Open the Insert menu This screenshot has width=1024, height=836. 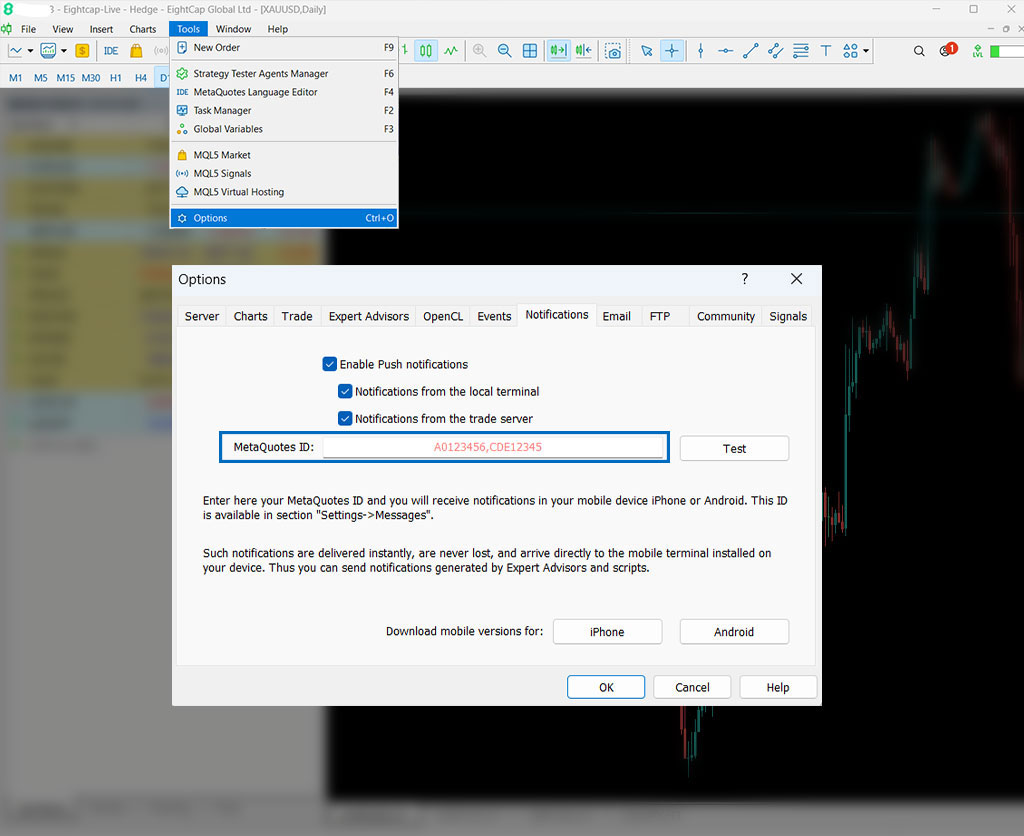coord(101,29)
